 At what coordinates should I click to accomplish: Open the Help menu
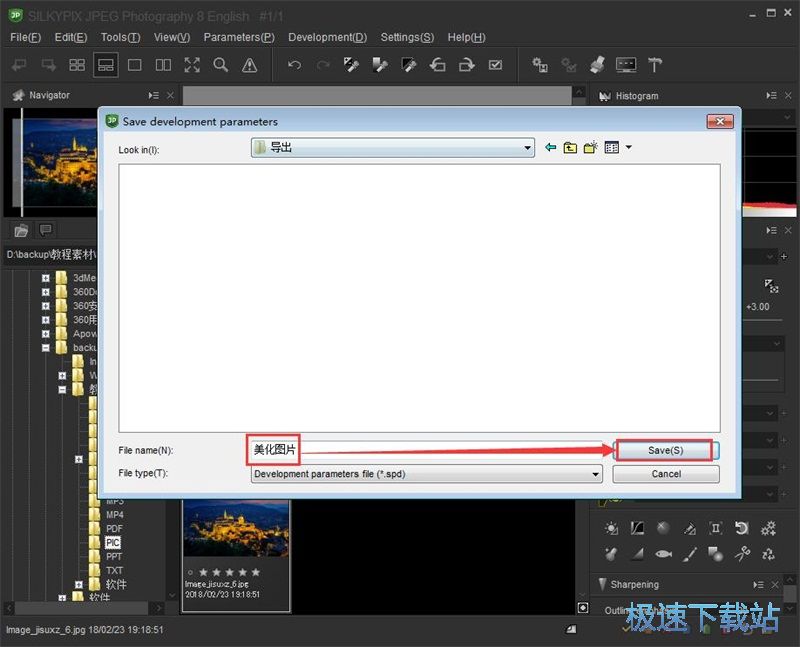pos(466,37)
